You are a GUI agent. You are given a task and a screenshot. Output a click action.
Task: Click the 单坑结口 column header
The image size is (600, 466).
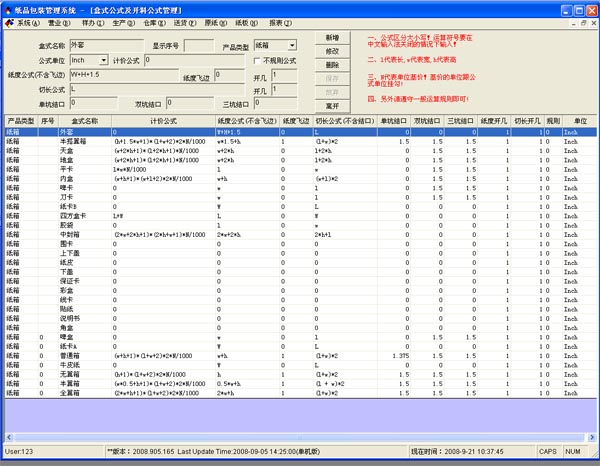(x=394, y=121)
